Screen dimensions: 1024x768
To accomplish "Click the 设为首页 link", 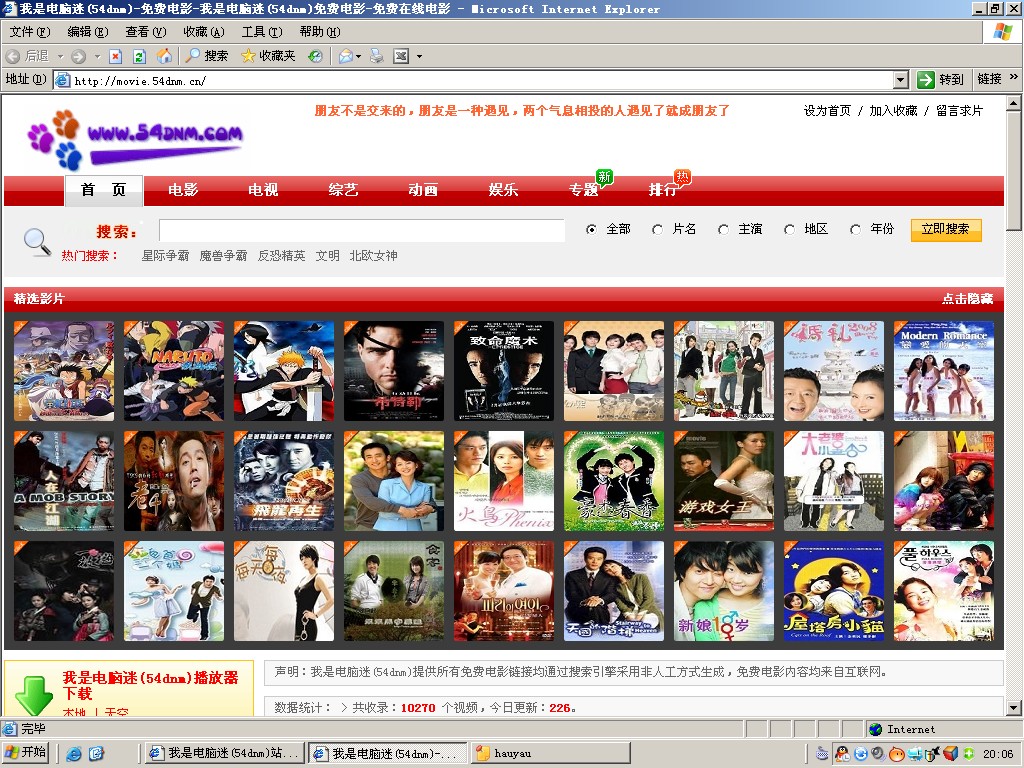I will [x=827, y=111].
